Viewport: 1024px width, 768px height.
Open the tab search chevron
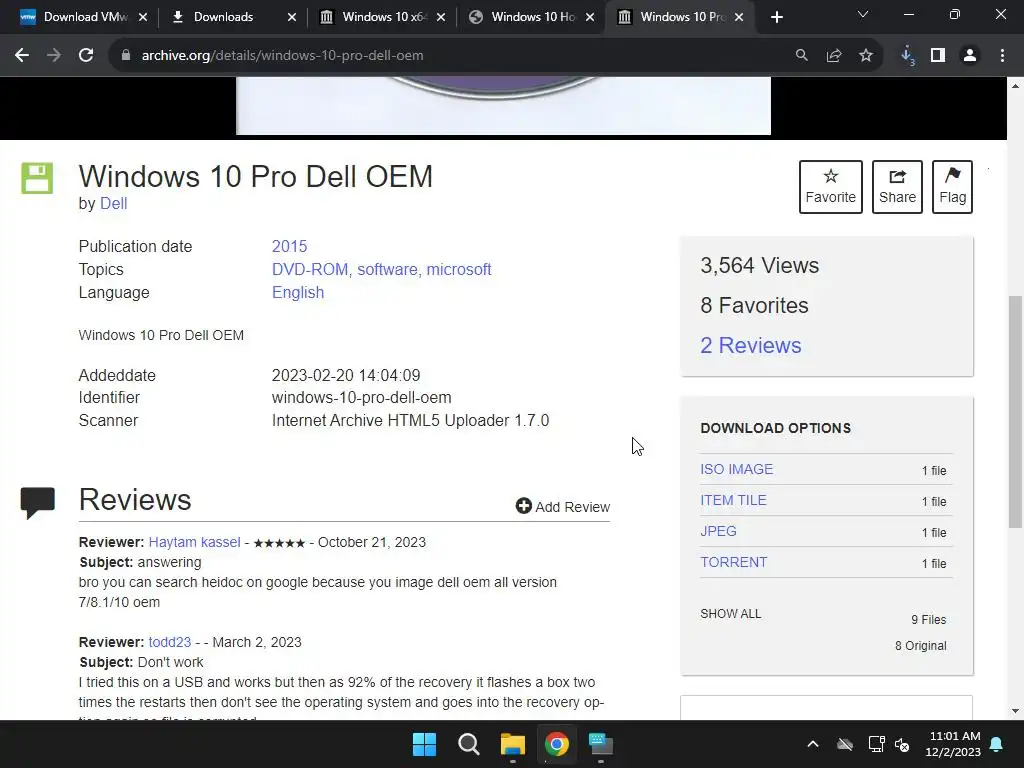click(863, 14)
